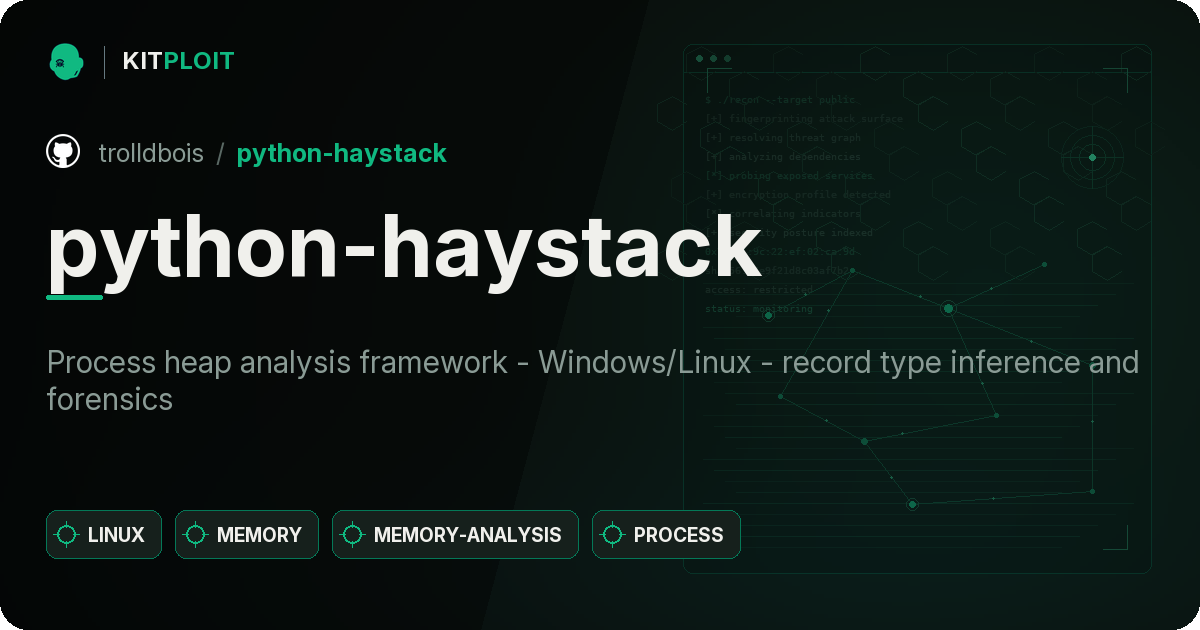Viewport: 1200px width, 630px height.
Task: Click 'fingerprinting attack surface' terminal line
Action: click(803, 119)
